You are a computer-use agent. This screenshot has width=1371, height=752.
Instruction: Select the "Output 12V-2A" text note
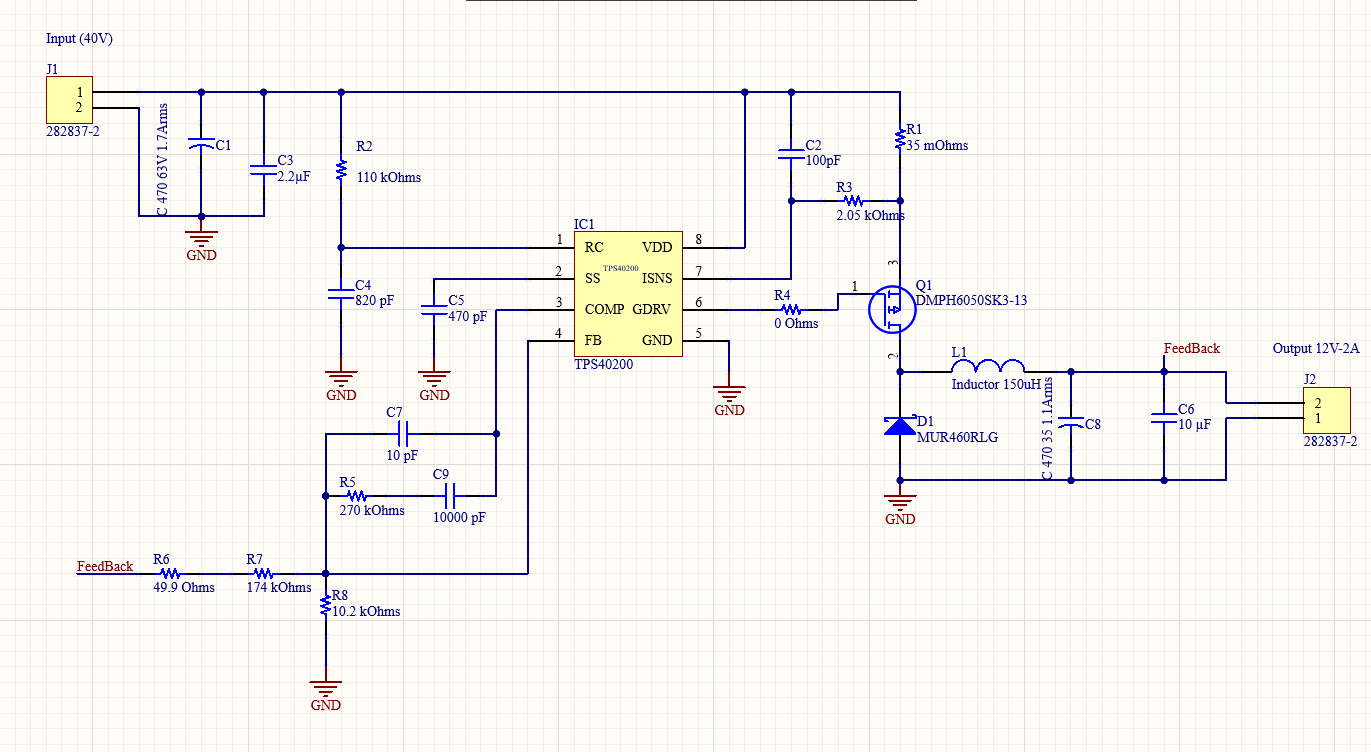pyautogui.click(x=1316, y=348)
